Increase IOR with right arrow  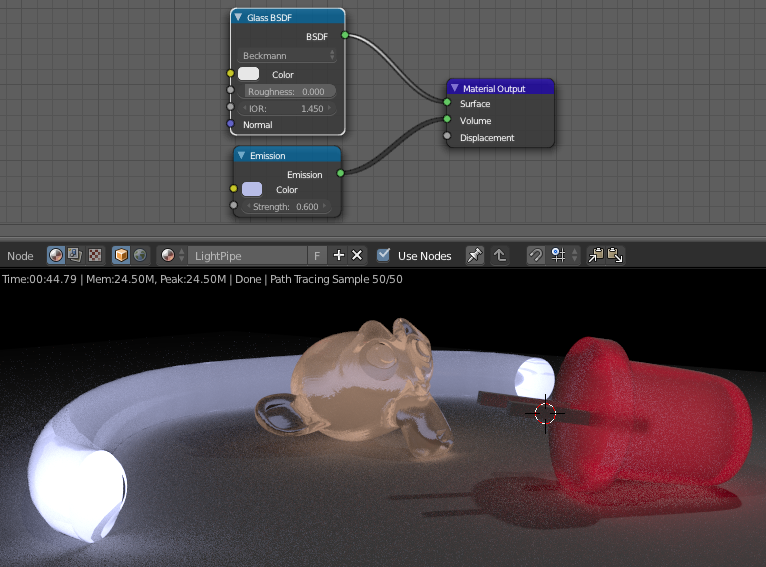coord(330,108)
